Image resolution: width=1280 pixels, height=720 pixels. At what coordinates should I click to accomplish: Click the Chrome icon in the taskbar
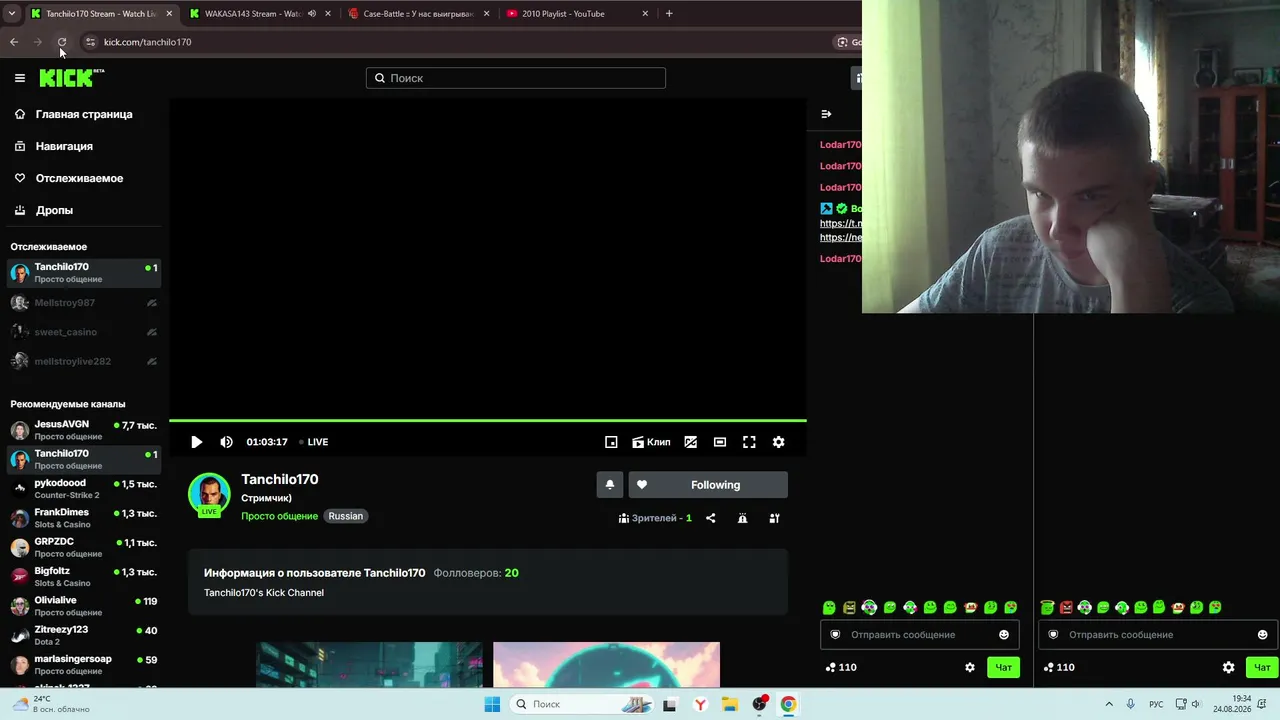click(x=788, y=704)
